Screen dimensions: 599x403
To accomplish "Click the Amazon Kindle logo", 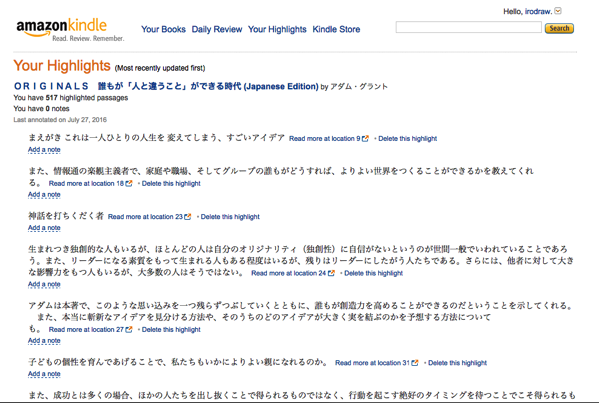I will (70, 29).
